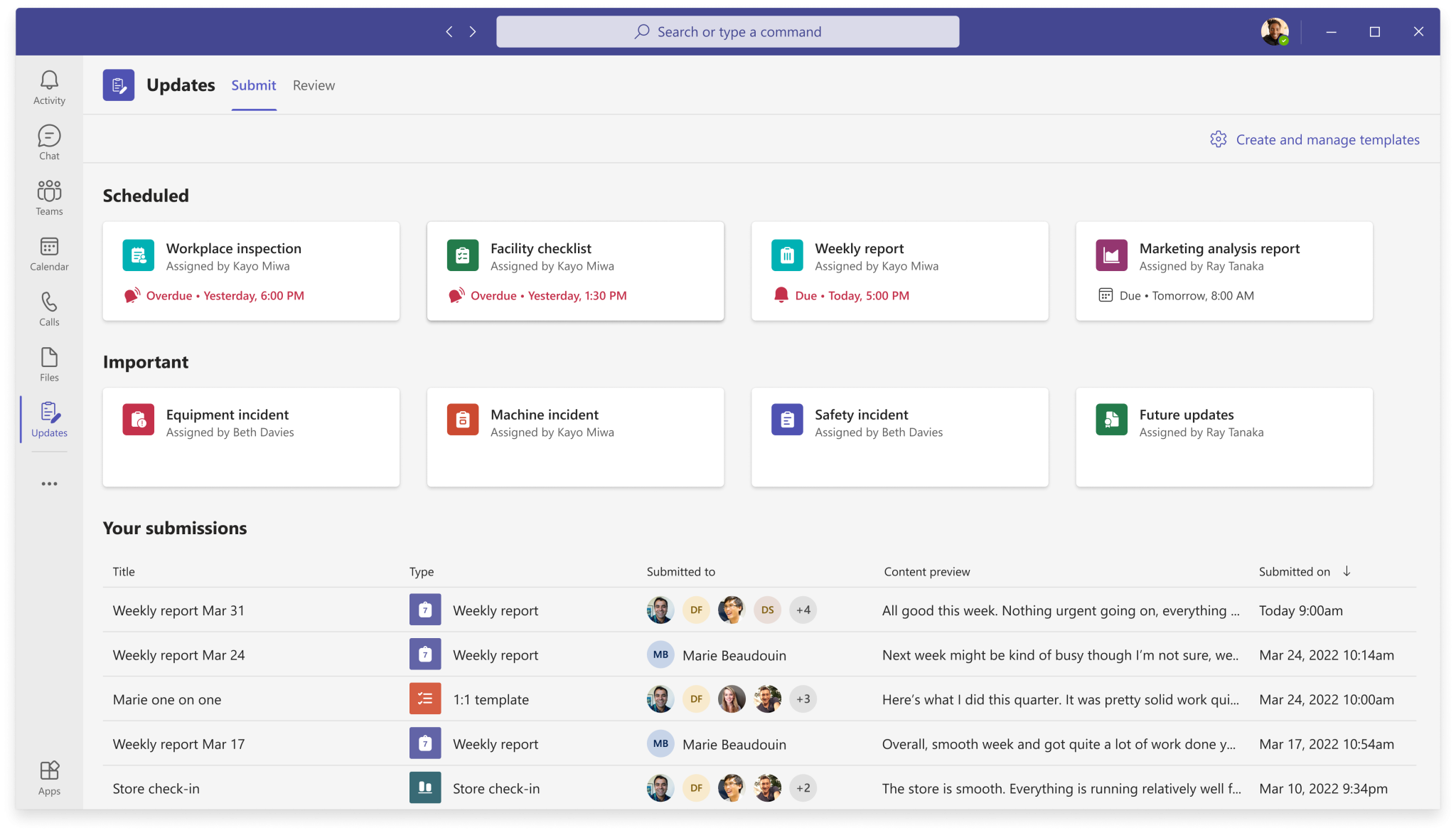This screenshot has width=1456, height=833.
Task: Click the Weekly report card clipboard icon
Action: (x=787, y=255)
